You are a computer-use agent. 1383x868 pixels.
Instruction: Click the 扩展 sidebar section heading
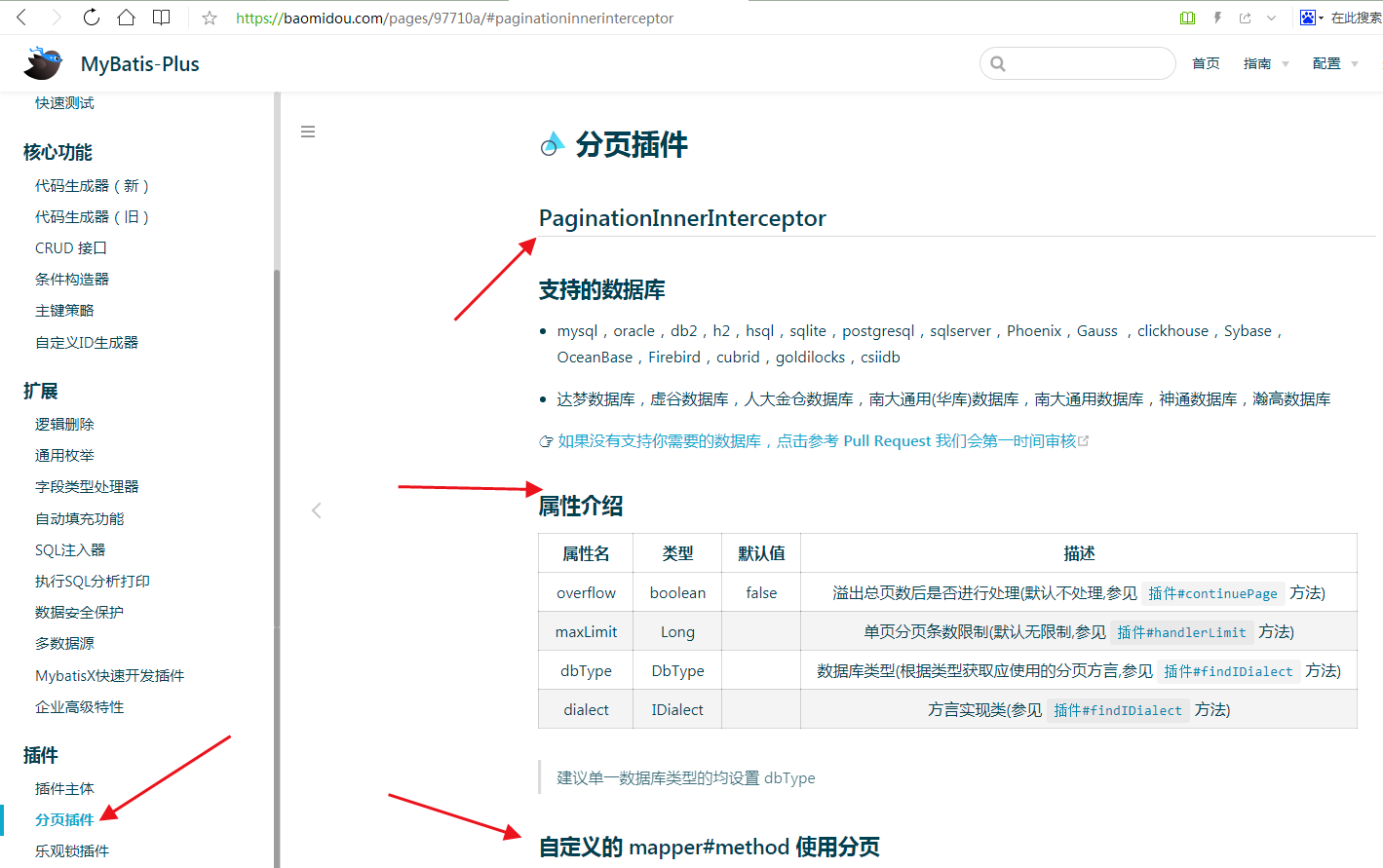point(41,391)
